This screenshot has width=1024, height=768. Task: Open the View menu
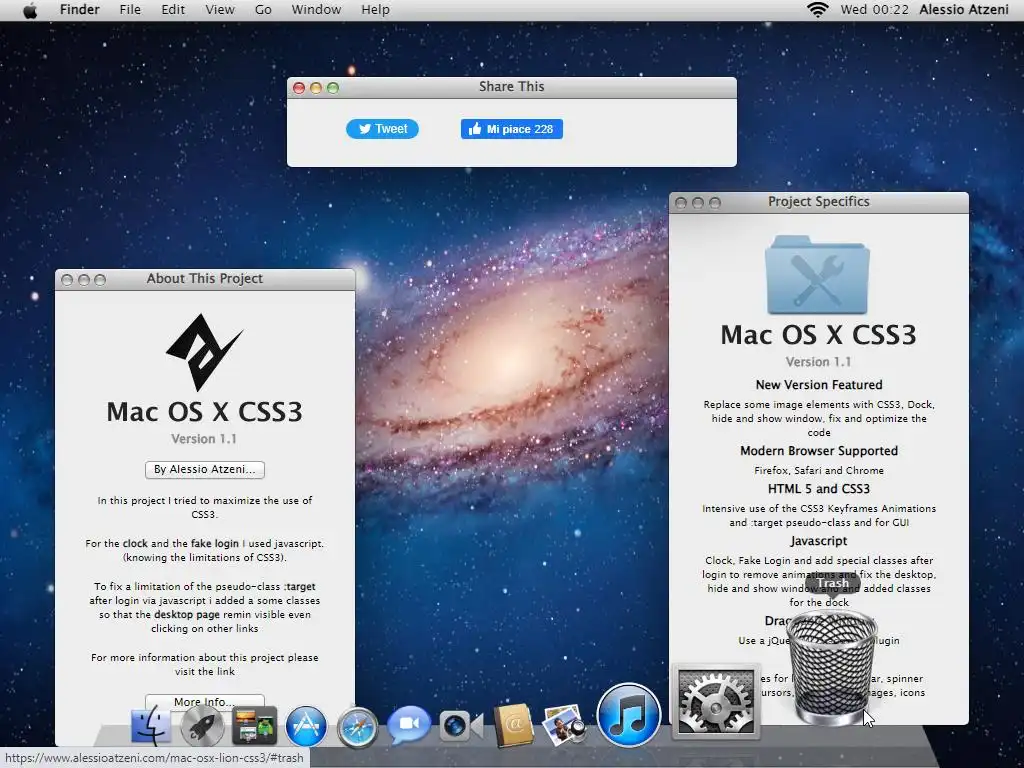click(220, 10)
